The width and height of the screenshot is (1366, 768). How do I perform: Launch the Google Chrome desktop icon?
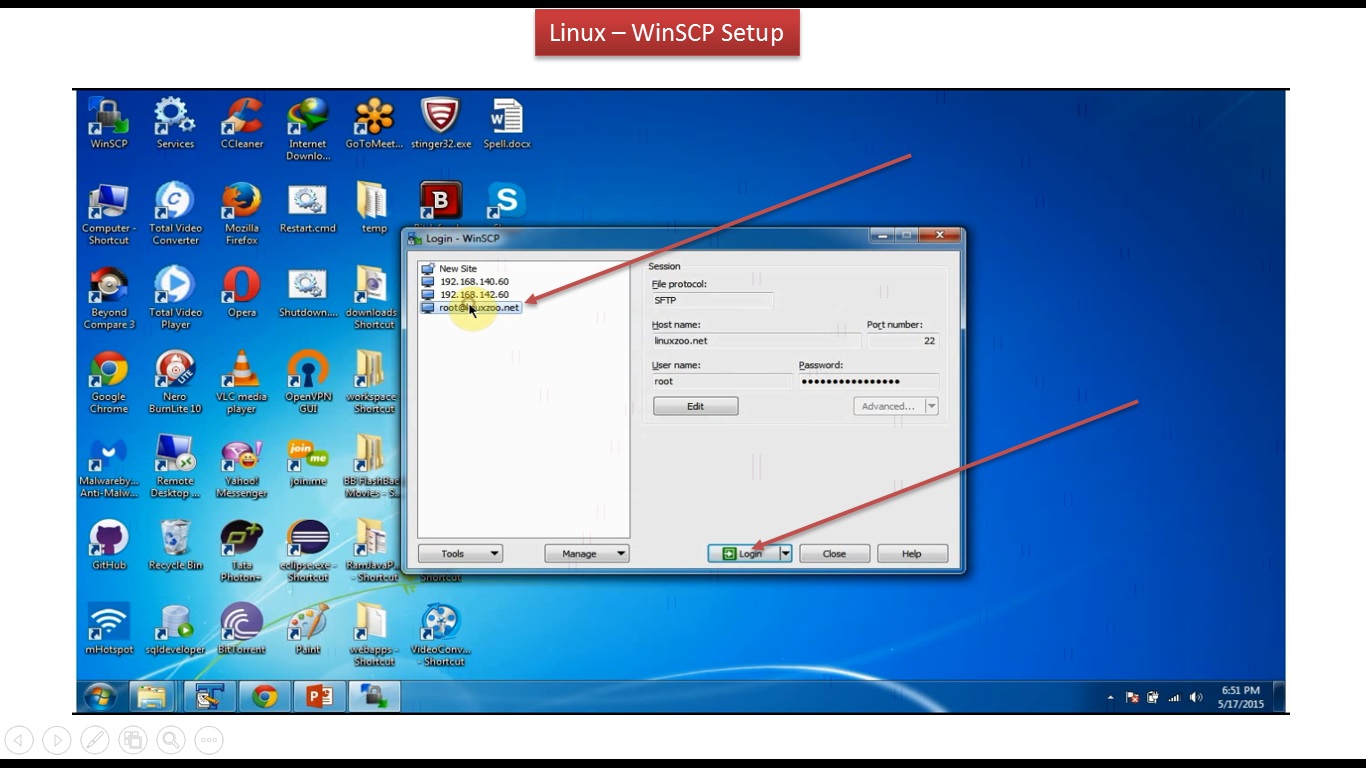click(108, 382)
